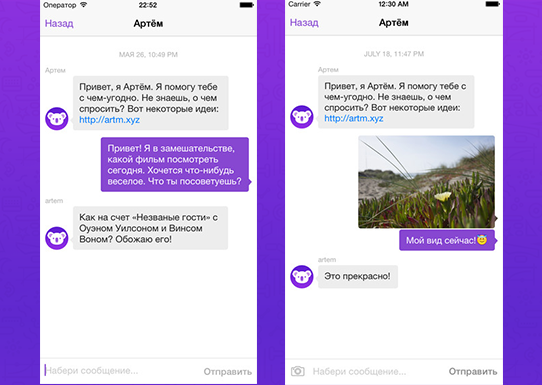The width and height of the screenshot is (542, 385).
Task: Tap the Оператор carrier label
Action: [60, 5]
